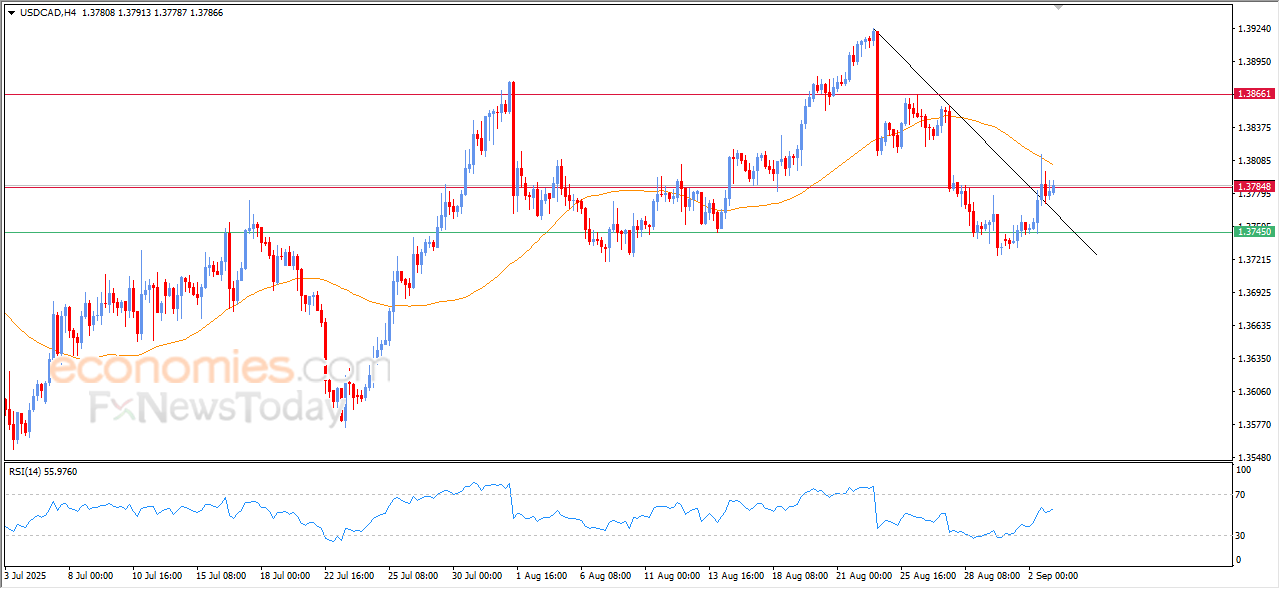Image resolution: width=1280 pixels, height=589 pixels.
Task: Click the 21 Aug 00:00 date label
Action: coord(864,576)
